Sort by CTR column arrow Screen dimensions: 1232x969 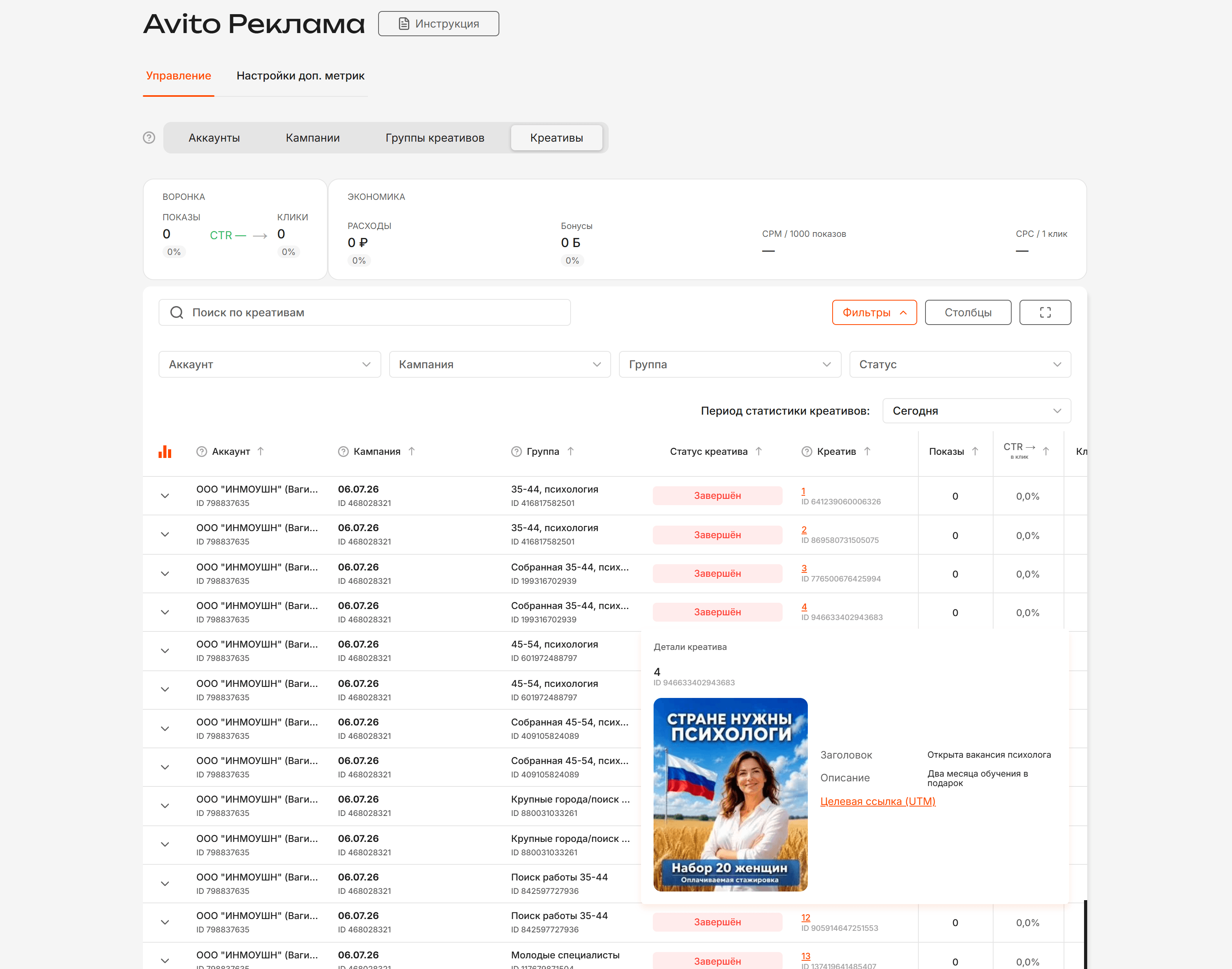coord(1045,451)
